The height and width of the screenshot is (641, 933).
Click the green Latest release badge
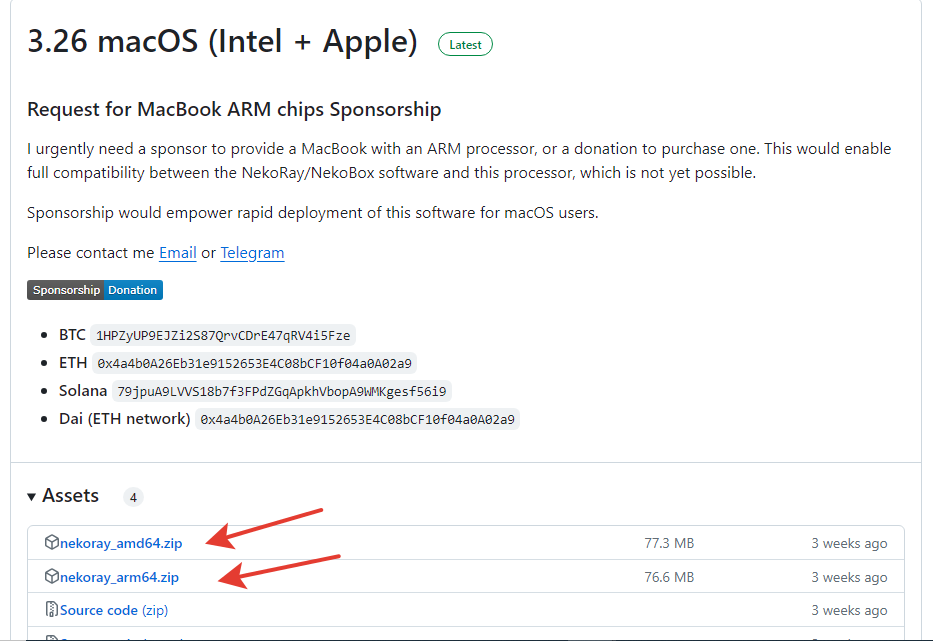click(x=465, y=44)
